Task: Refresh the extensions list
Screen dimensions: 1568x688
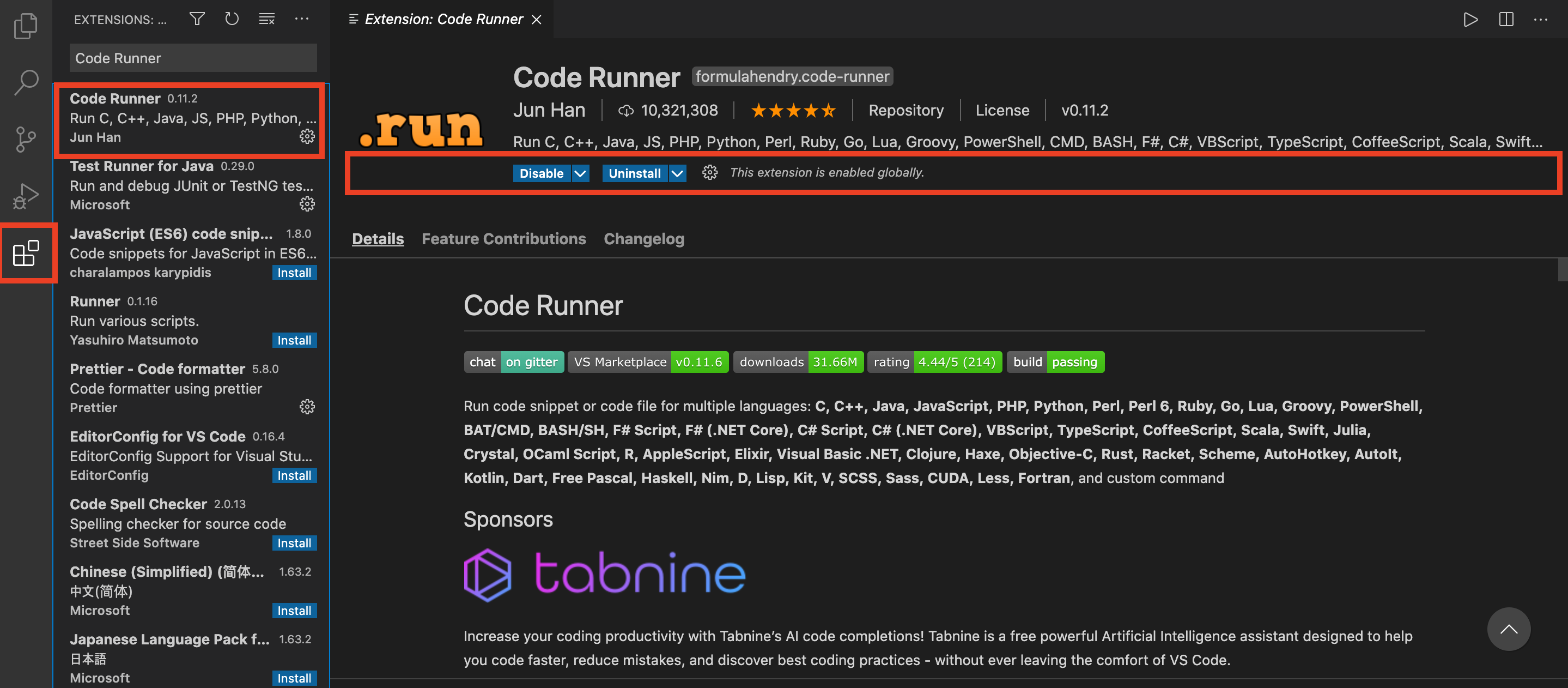Action: [x=232, y=19]
